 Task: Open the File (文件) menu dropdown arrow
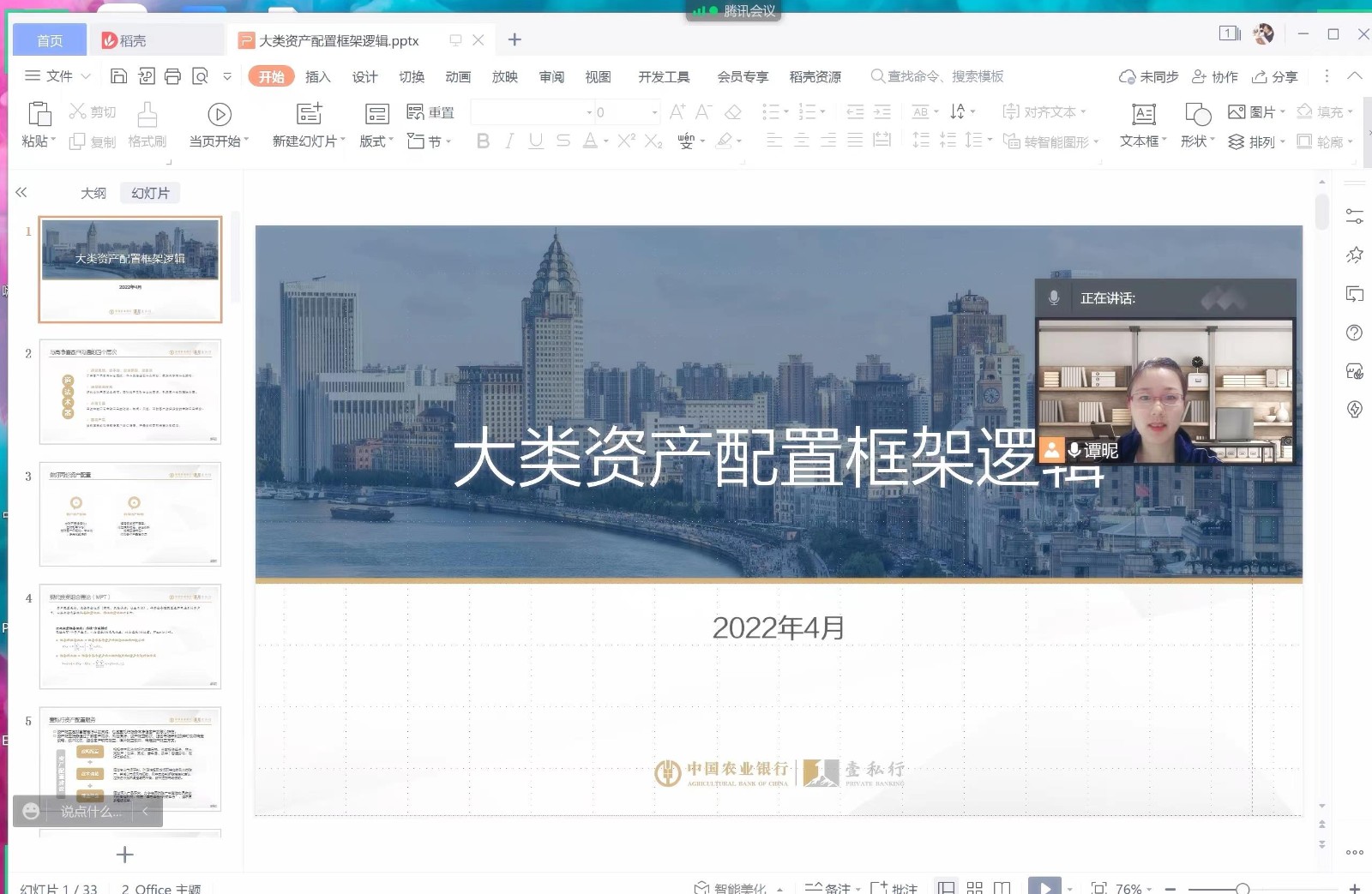(86, 76)
